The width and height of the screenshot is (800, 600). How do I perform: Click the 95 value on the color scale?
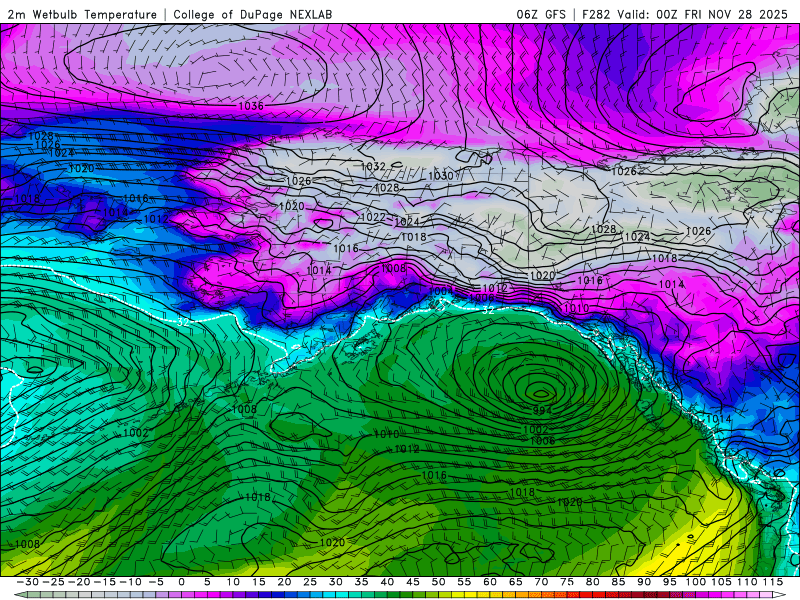click(x=669, y=582)
